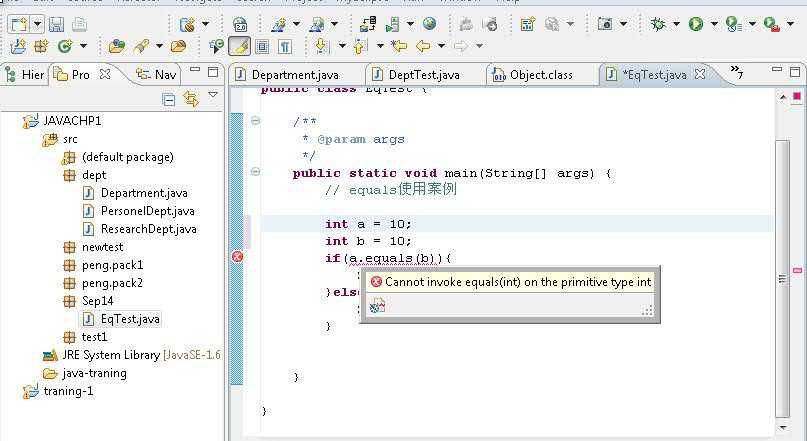Close the EqTest.java editor tab

tap(700, 74)
